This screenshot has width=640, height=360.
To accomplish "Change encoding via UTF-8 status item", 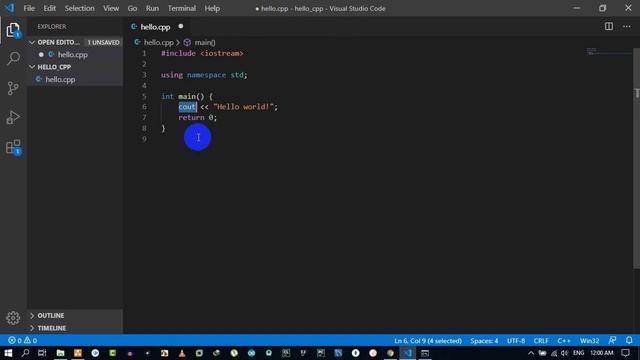I will [x=516, y=340].
